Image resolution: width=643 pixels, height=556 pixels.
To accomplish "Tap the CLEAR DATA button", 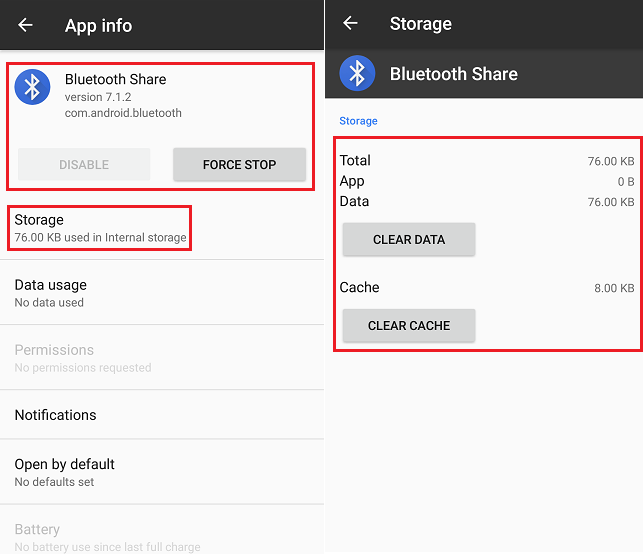I will click(x=409, y=239).
